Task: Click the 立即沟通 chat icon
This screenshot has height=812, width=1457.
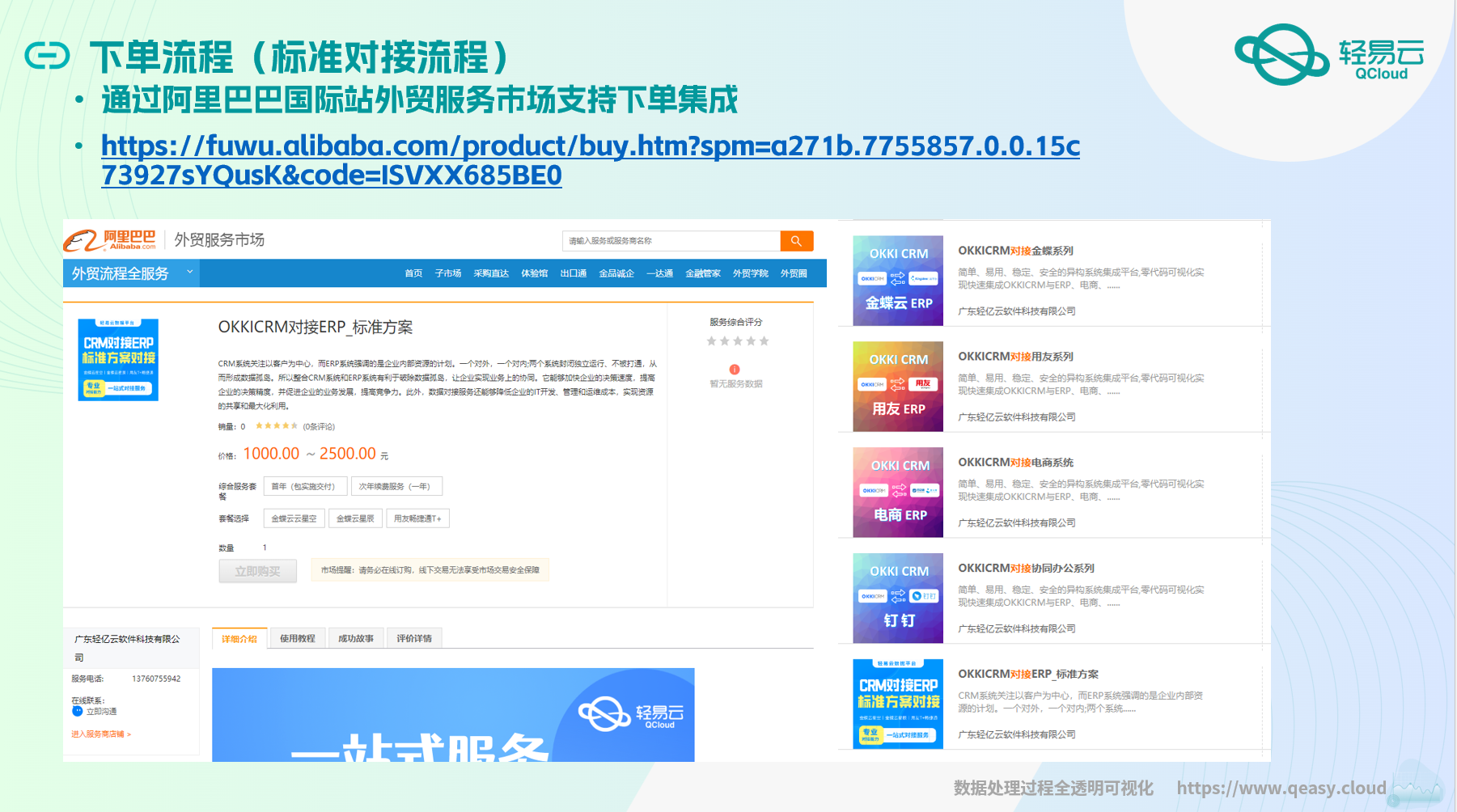Action: 78,711
